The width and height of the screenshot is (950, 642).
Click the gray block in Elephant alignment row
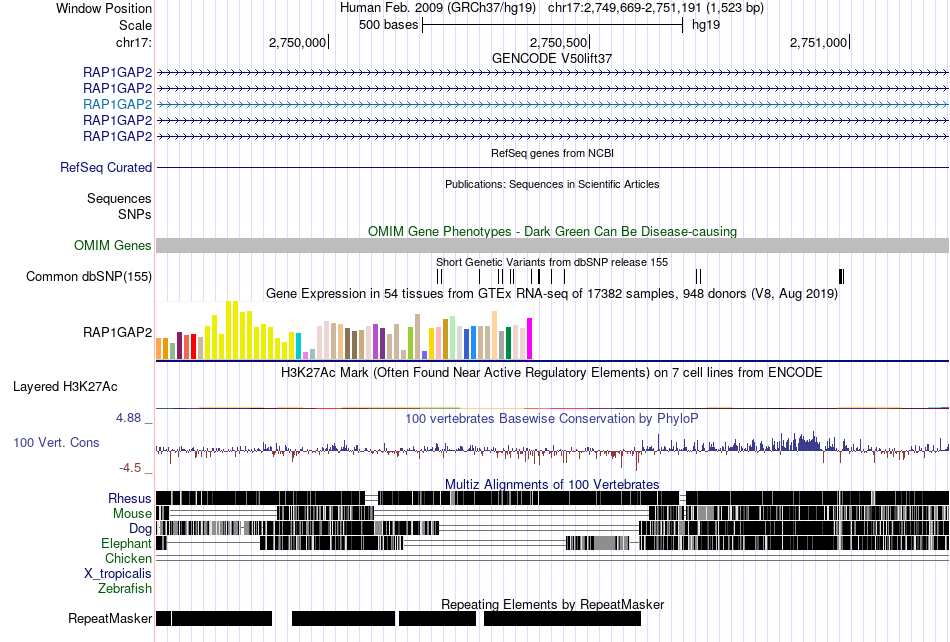604,543
